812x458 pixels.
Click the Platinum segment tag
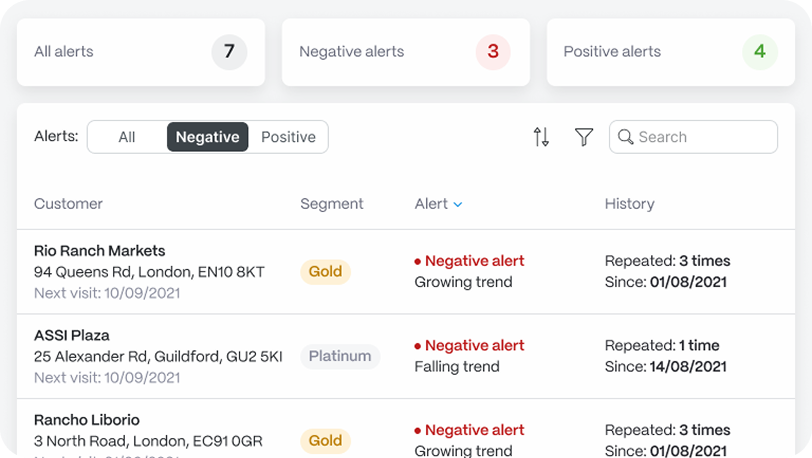pos(340,356)
